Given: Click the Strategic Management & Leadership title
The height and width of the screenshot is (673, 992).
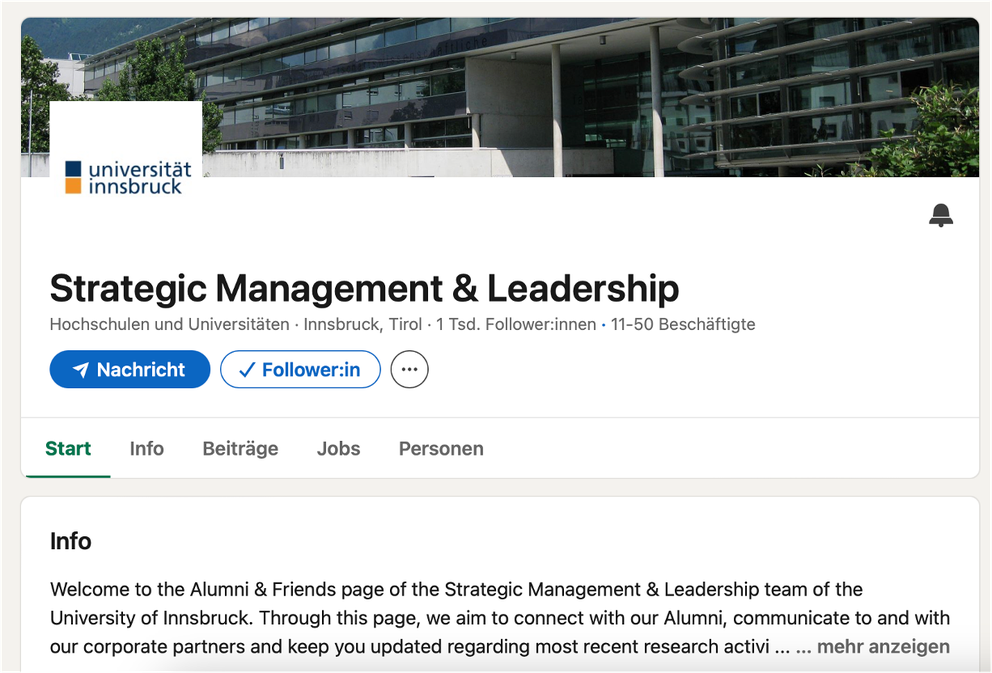Looking at the screenshot, I should pyautogui.click(x=364, y=288).
